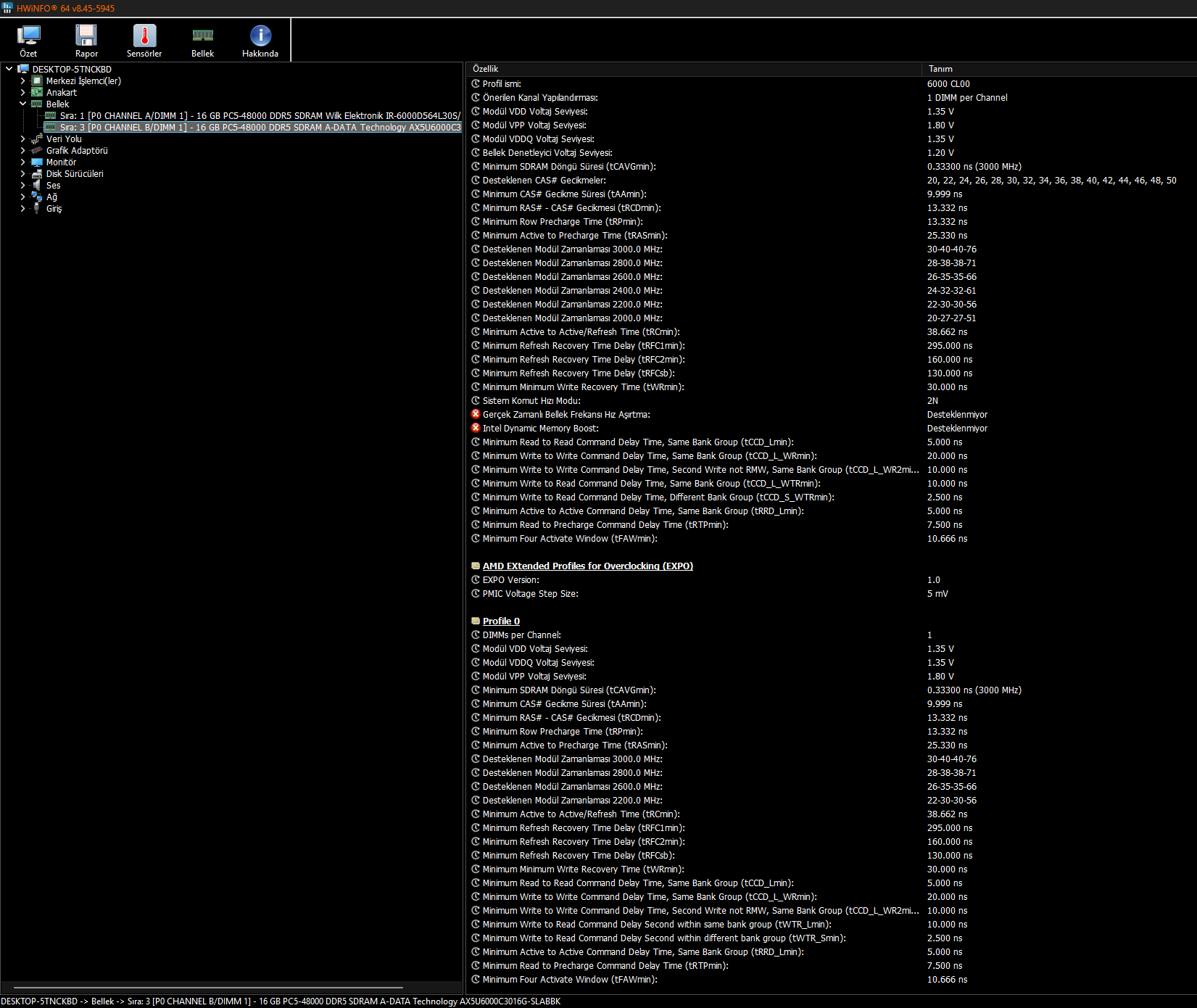Screen dimensions: 1197x1008
Task: Select the Grafik Adaptörü tree item
Action: (77, 150)
